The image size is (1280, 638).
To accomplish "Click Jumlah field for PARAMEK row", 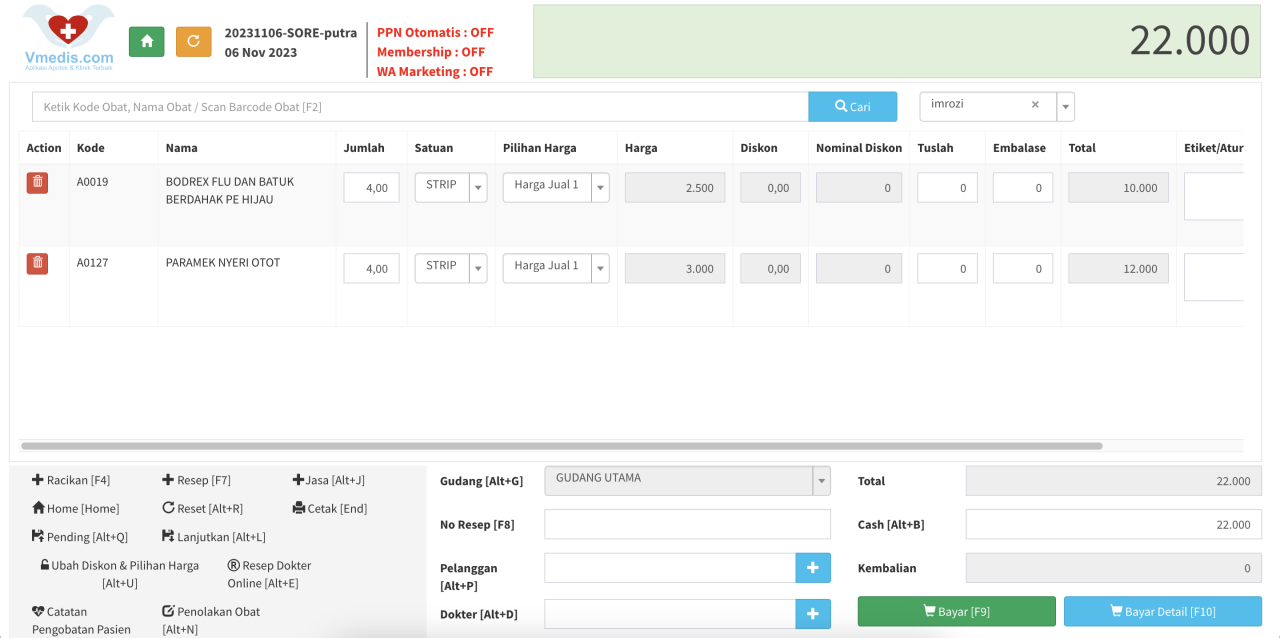I will [x=372, y=269].
